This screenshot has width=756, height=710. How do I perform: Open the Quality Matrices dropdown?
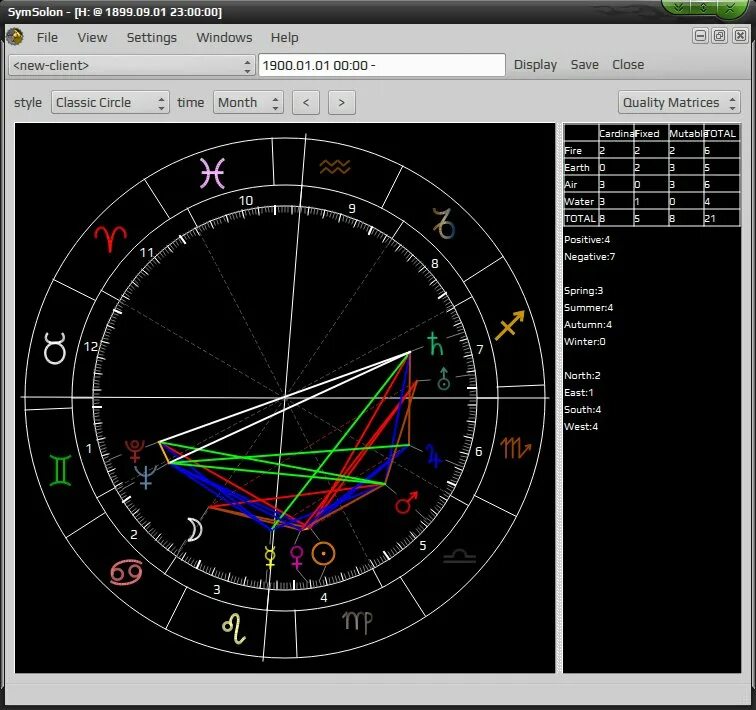[679, 102]
